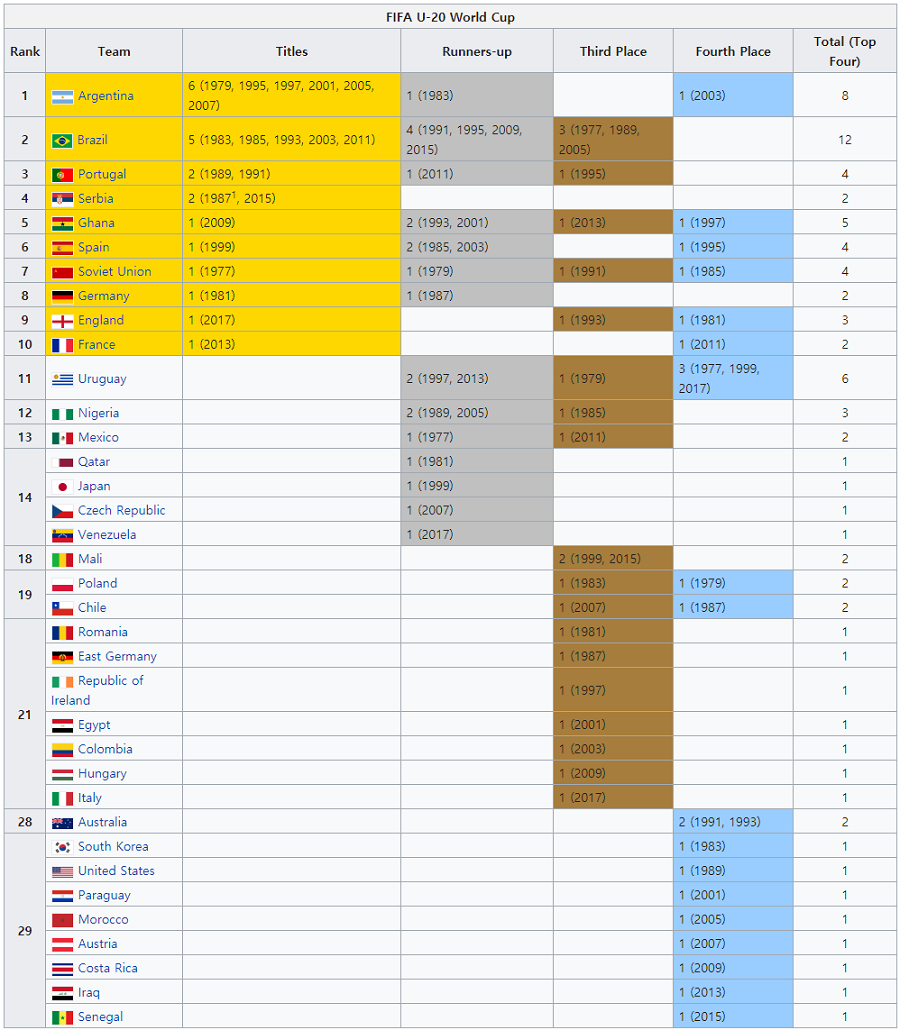Click France's fourth place cell 1 (2011)
This screenshot has height=1030, width=900.
(733, 344)
